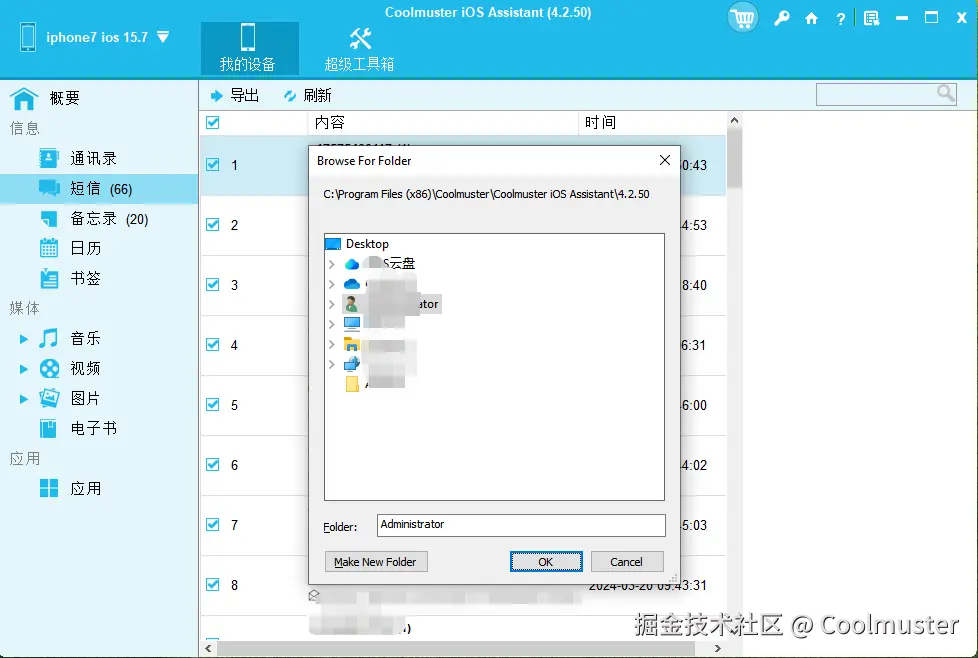Open the Apps (应用) section
Image resolution: width=978 pixels, height=658 pixels.
click(x=88, y=488)
